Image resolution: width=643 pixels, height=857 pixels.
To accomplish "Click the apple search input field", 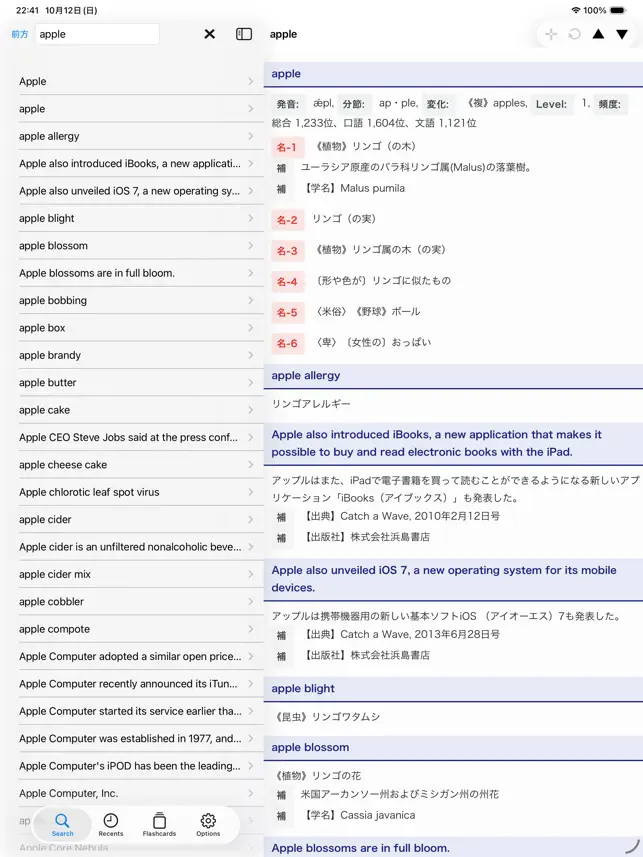I will [97, 34].
